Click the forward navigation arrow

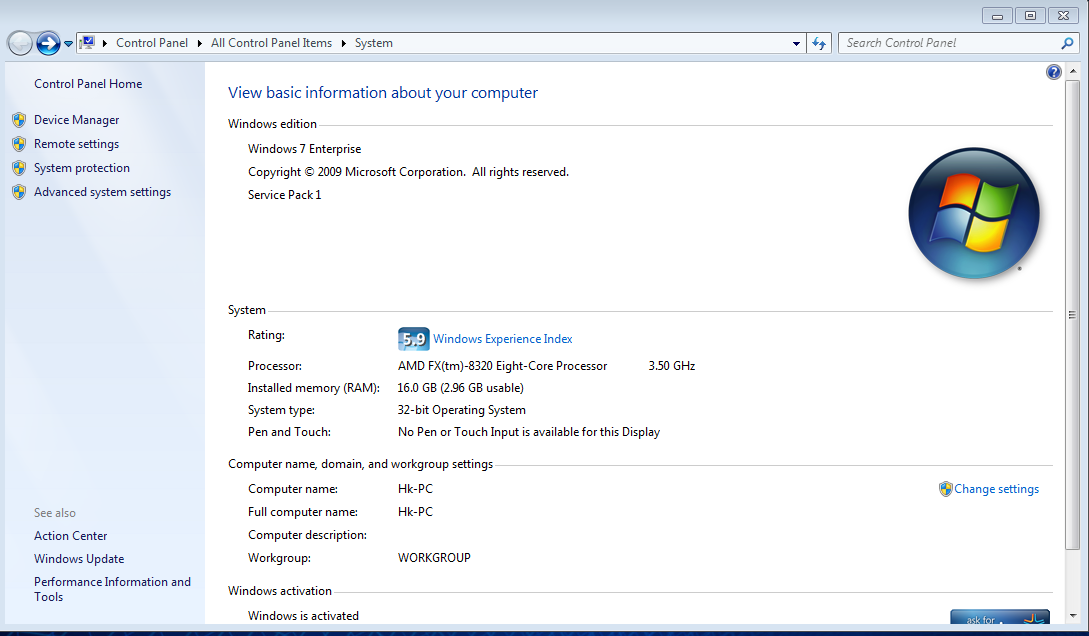tap(48, 43)
